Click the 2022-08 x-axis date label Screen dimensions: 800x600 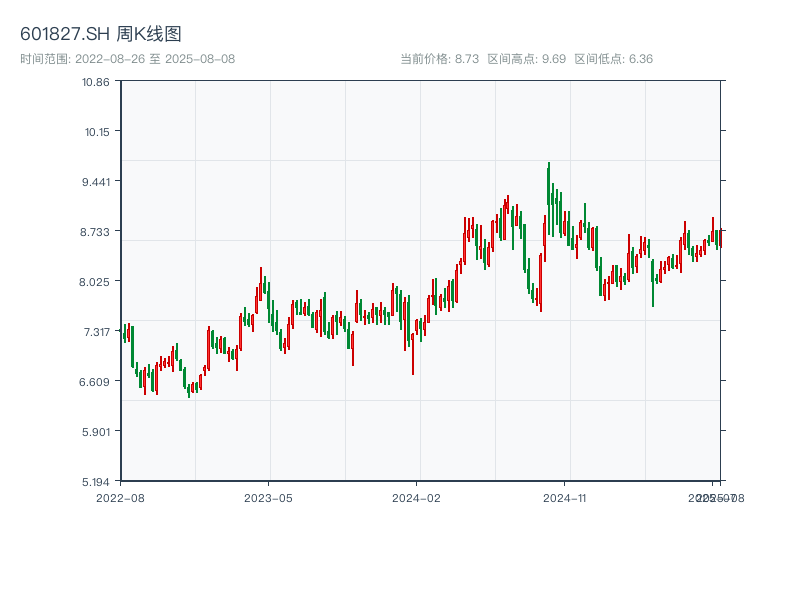point(120,497)
